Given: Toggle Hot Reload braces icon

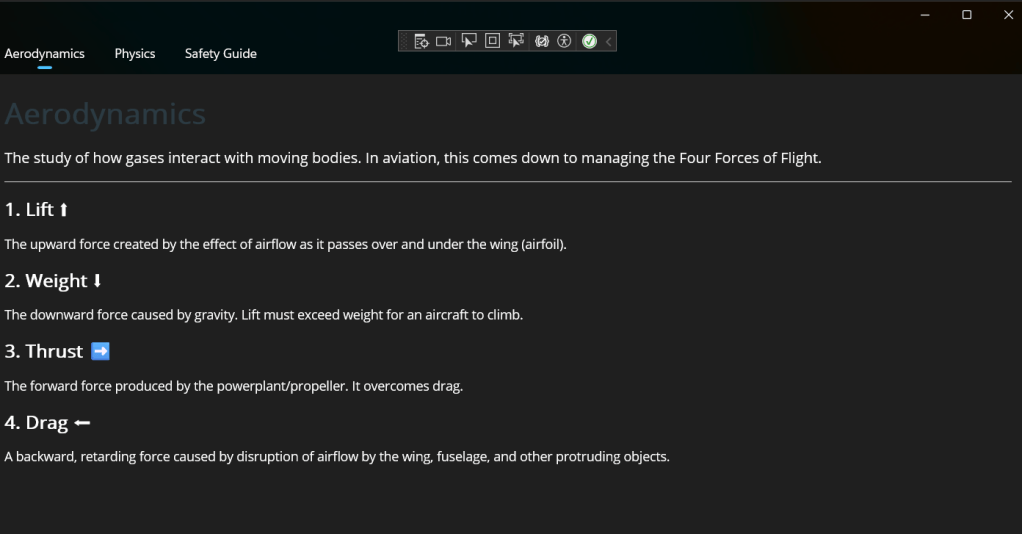Looking at the screenshot, I should [x=542, y=41].
